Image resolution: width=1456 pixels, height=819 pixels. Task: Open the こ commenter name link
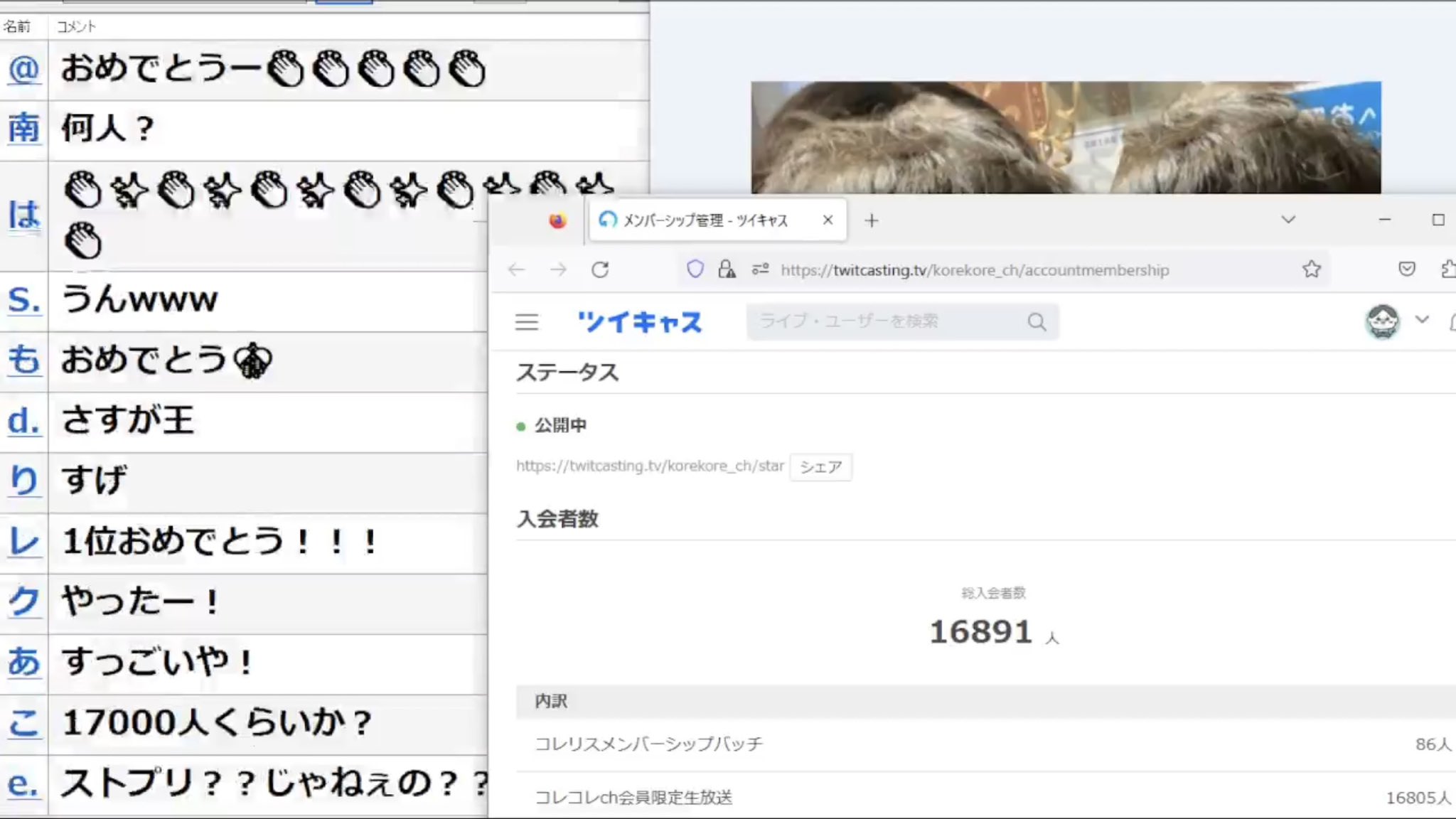[x=23, y=723]
